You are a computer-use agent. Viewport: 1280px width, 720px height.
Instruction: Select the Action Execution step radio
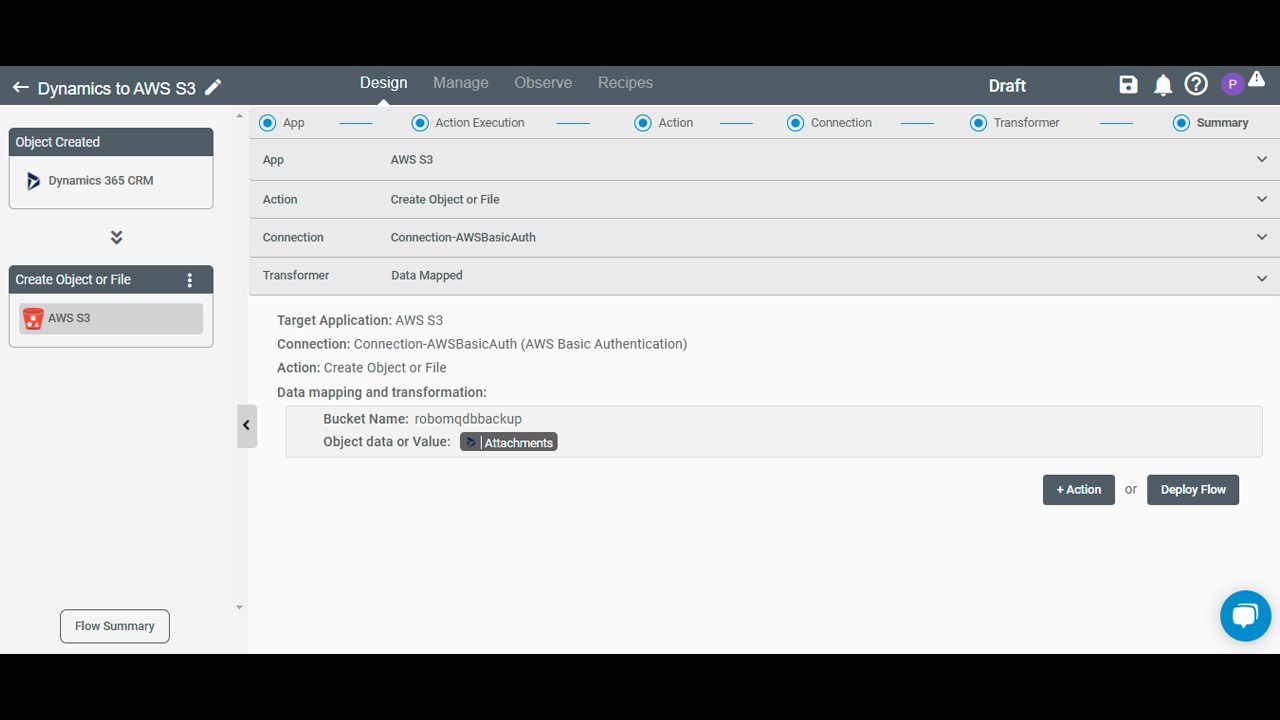420,123
